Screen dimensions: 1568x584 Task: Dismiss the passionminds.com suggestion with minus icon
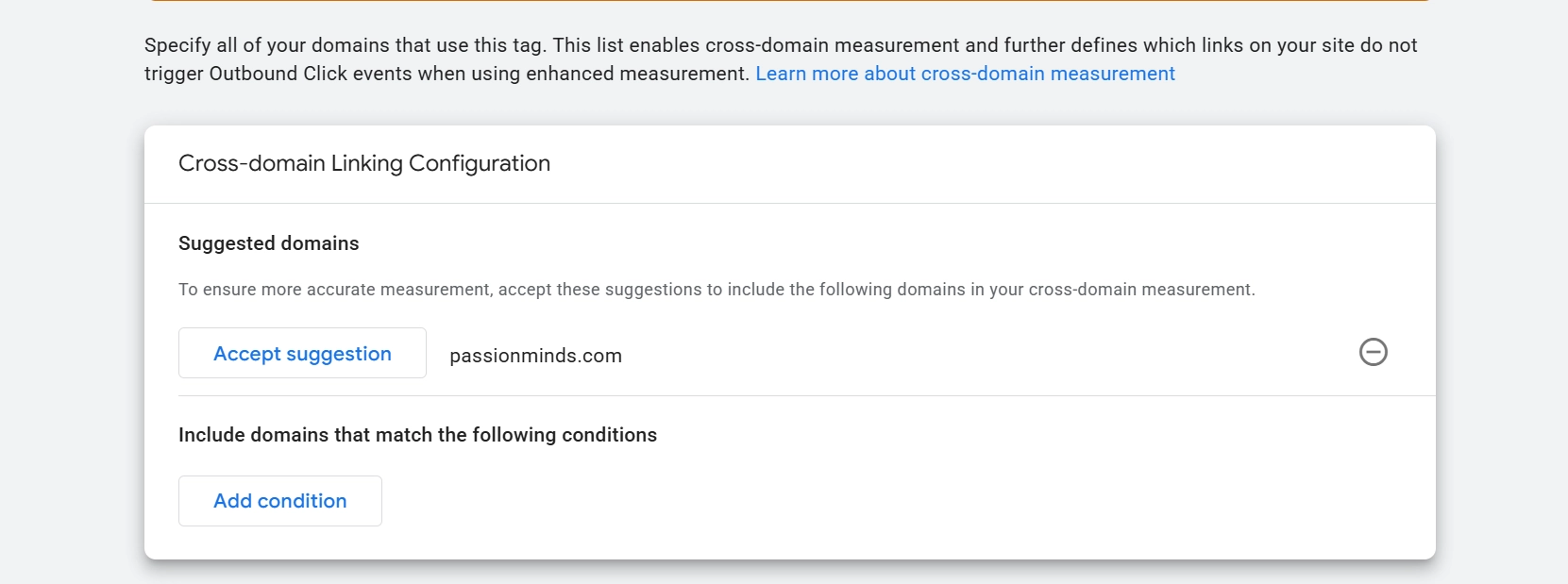pyautogui.click(x=1373, y=352)
